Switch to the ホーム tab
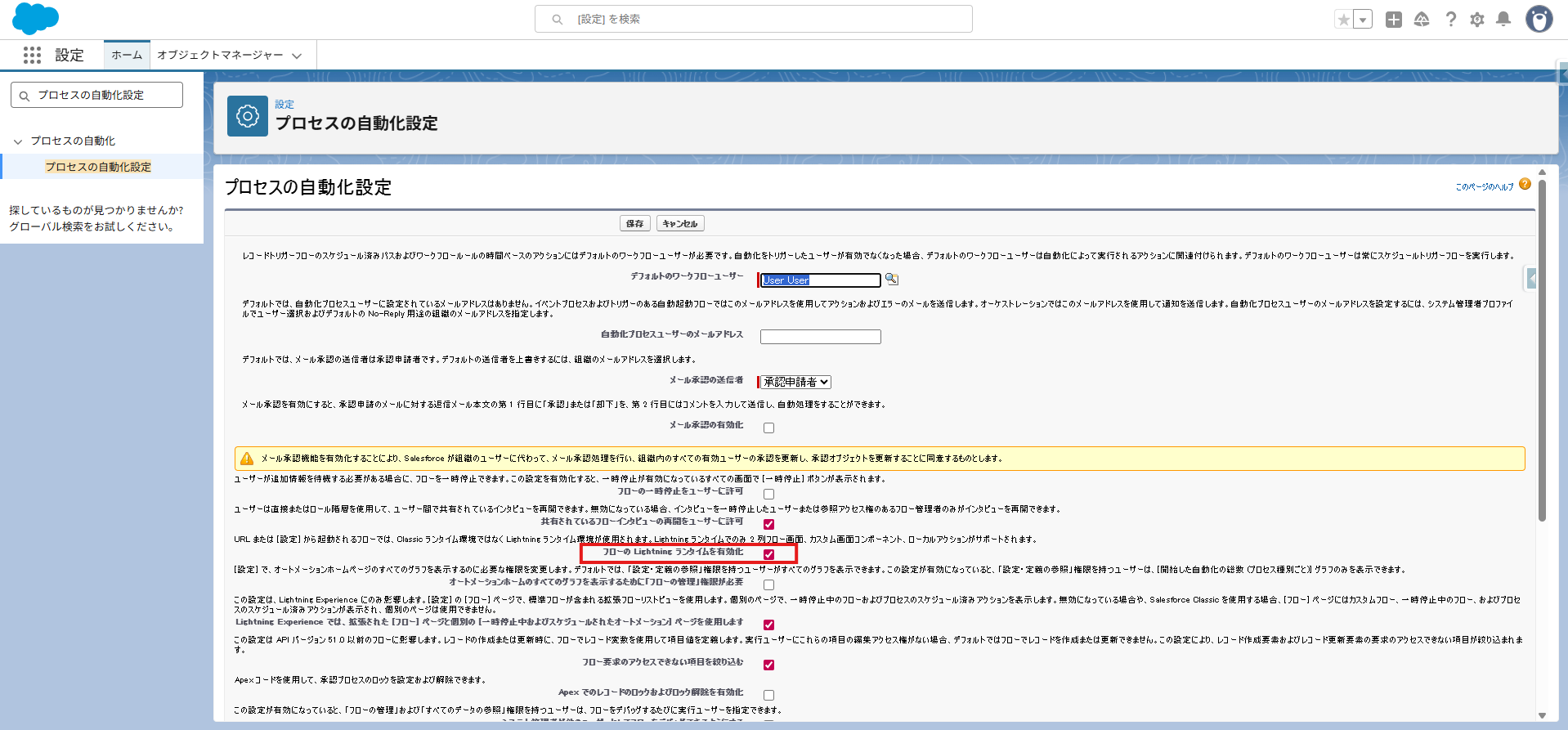The height and width of the screenshot is (730, 1568). click(127, 55)
